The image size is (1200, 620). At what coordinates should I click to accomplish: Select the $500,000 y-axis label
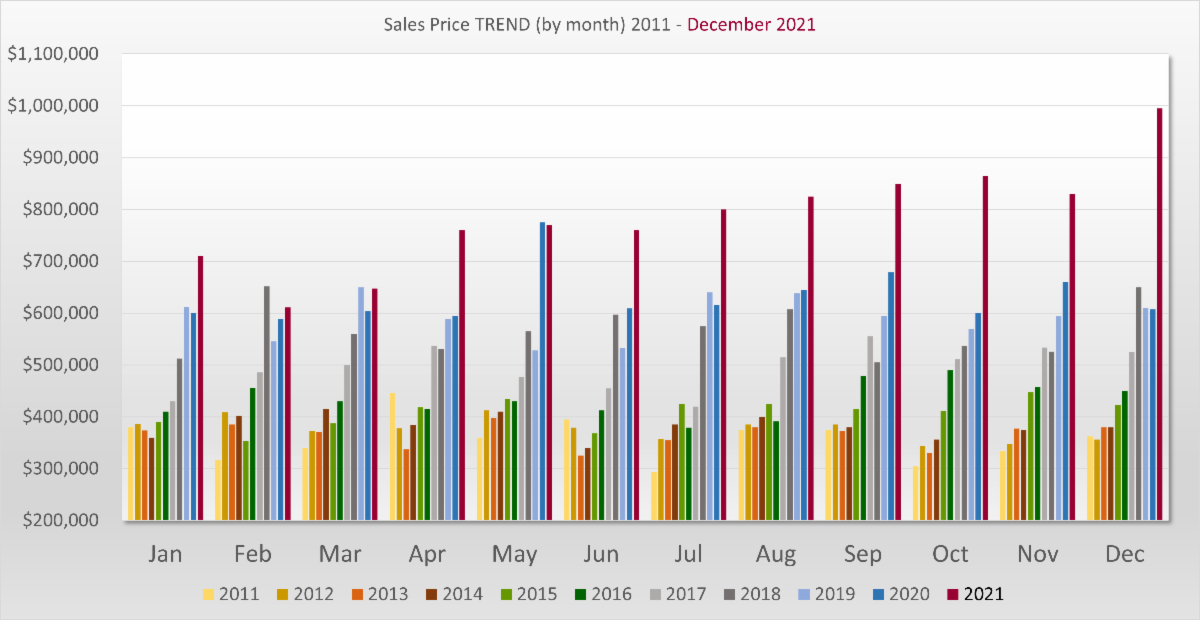(x=55, y=365)
